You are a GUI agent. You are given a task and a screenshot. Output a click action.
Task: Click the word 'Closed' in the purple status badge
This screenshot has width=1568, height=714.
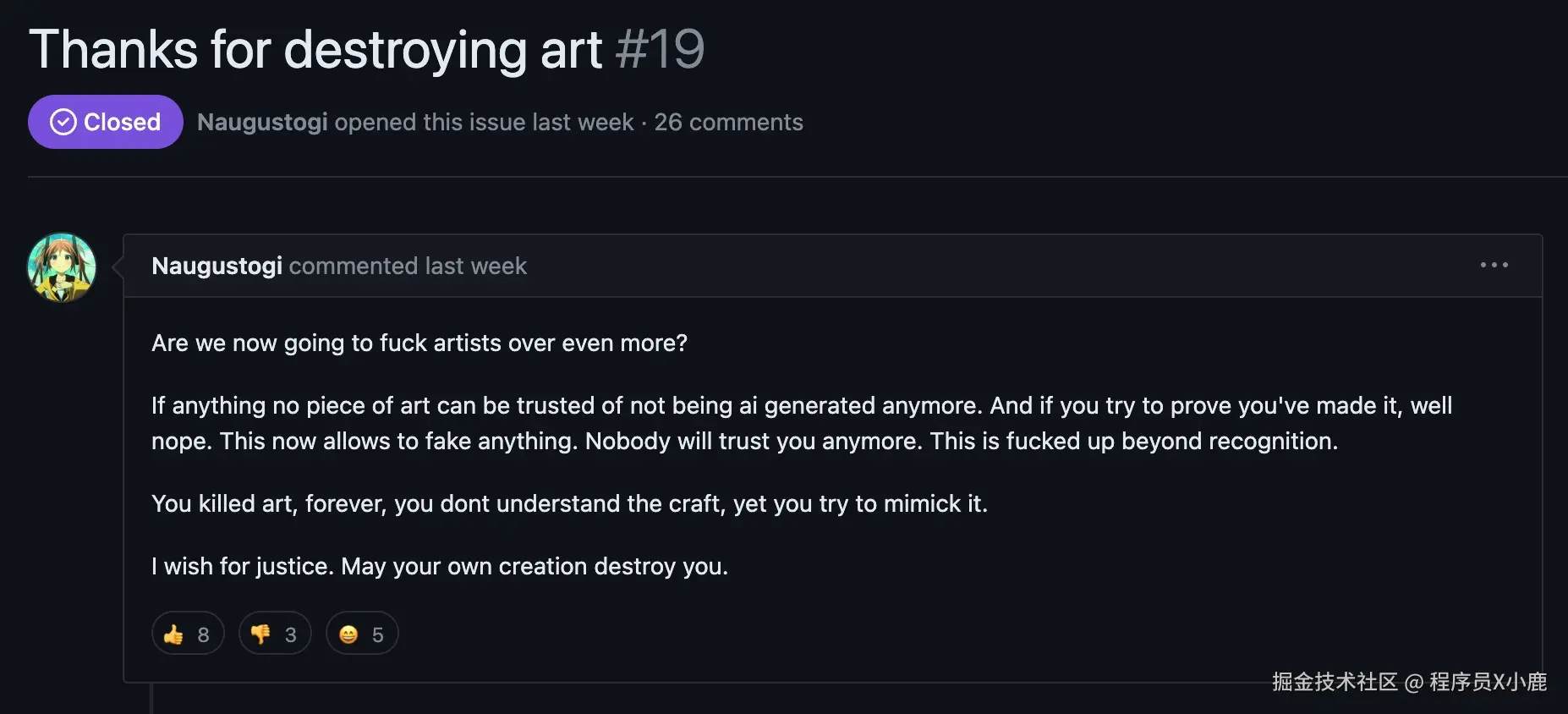(122, 122)
